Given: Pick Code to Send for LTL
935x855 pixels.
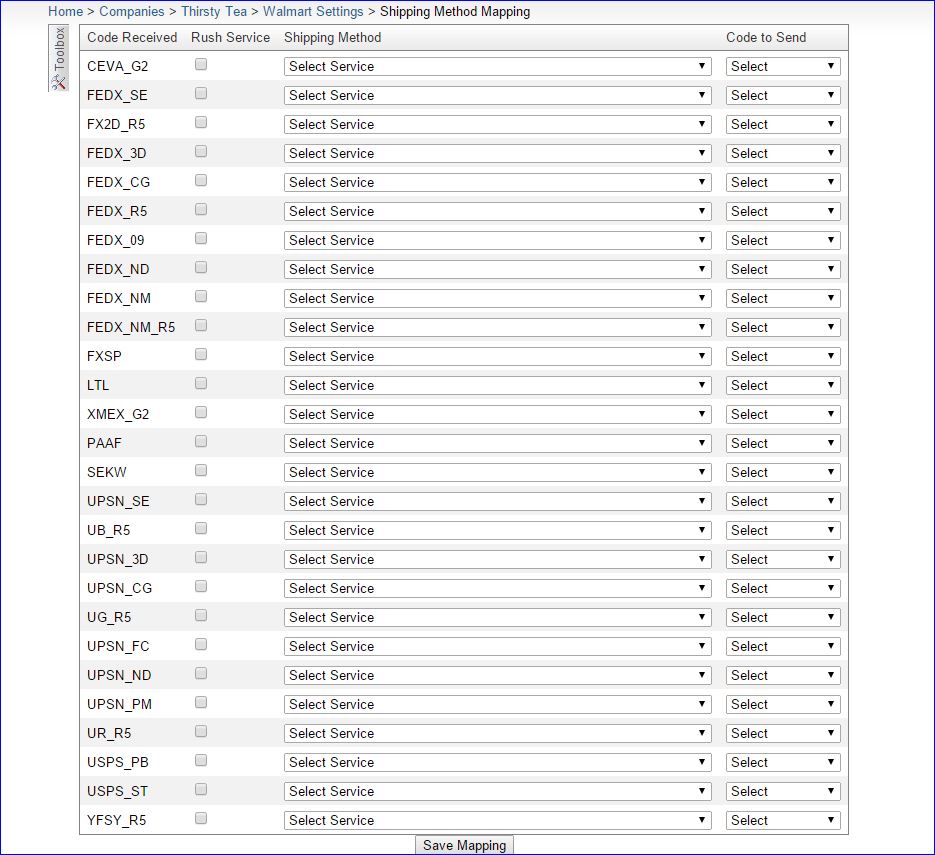Looking at the screenshot, I should [783, 385].
